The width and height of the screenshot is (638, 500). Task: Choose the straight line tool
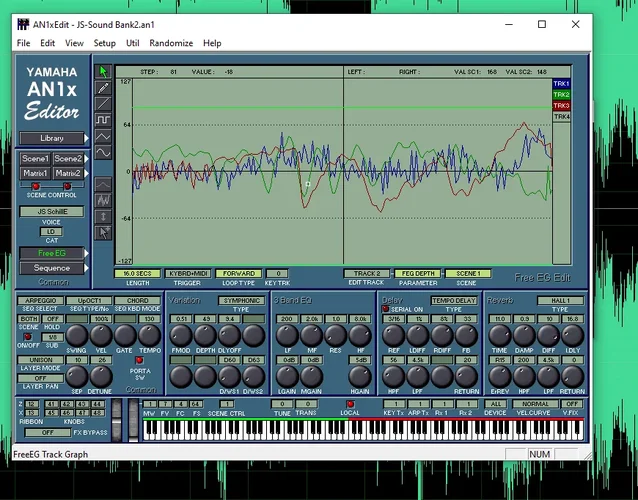click(x=103, y=104)
